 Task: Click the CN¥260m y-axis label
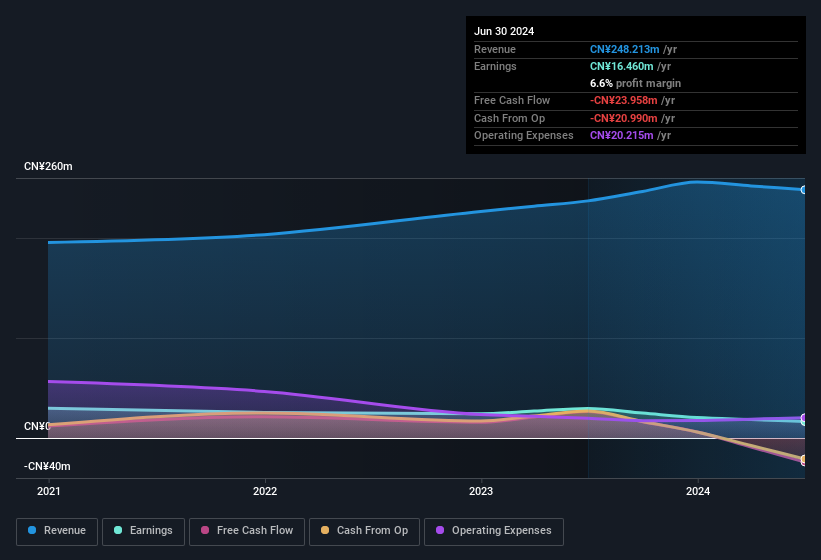pyautogui.click(x=48, y=166)
